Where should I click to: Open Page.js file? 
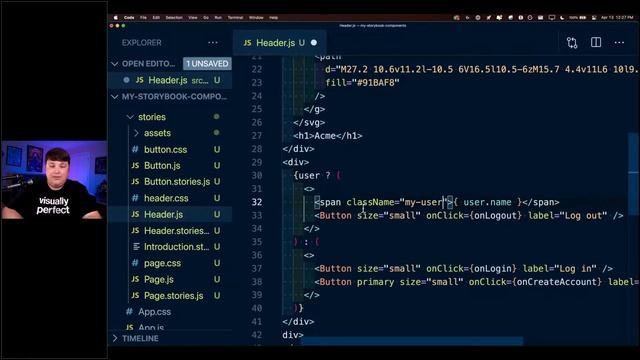coord(158,280)
